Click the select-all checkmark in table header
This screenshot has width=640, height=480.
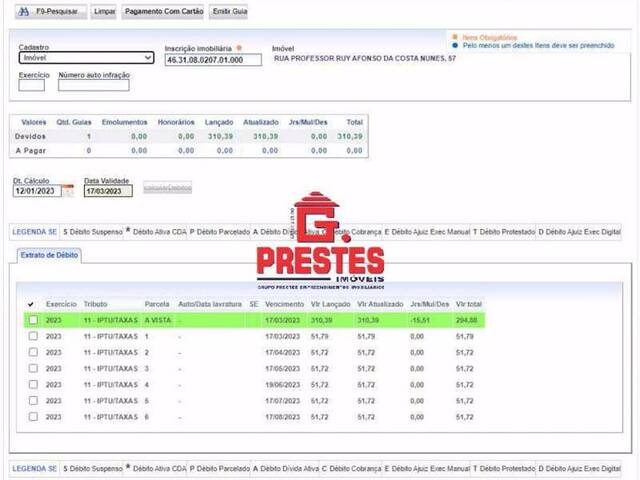pos(31,304)
